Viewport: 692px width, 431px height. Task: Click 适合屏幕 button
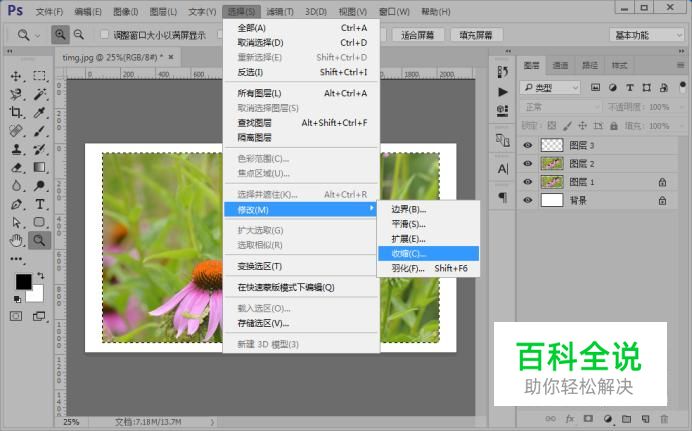pos(417,35)
